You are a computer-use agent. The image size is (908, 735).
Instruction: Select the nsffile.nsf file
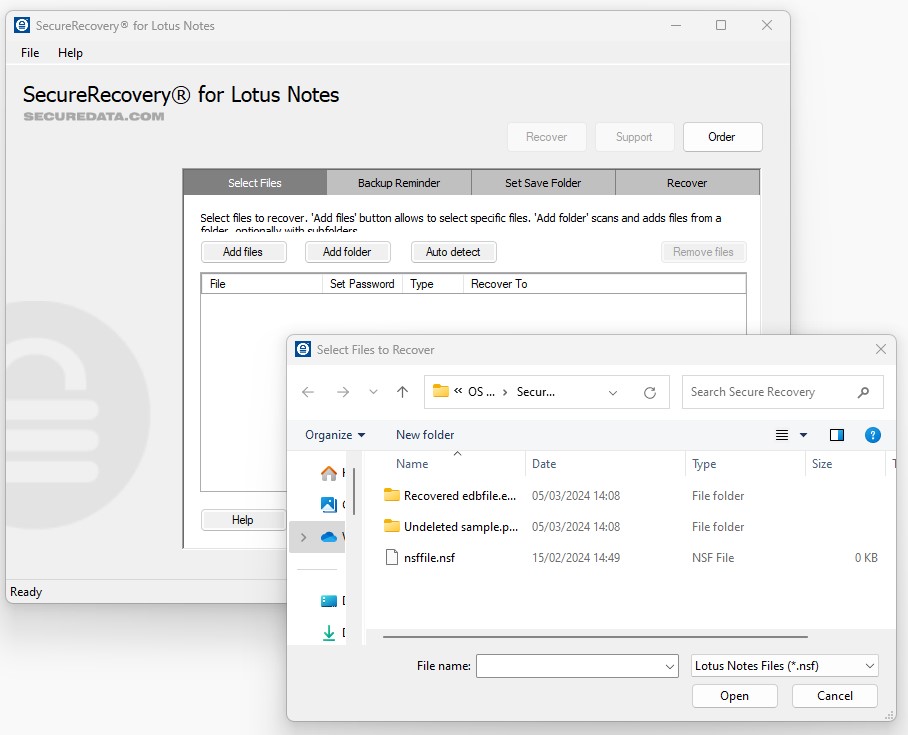tap(429, 558)
